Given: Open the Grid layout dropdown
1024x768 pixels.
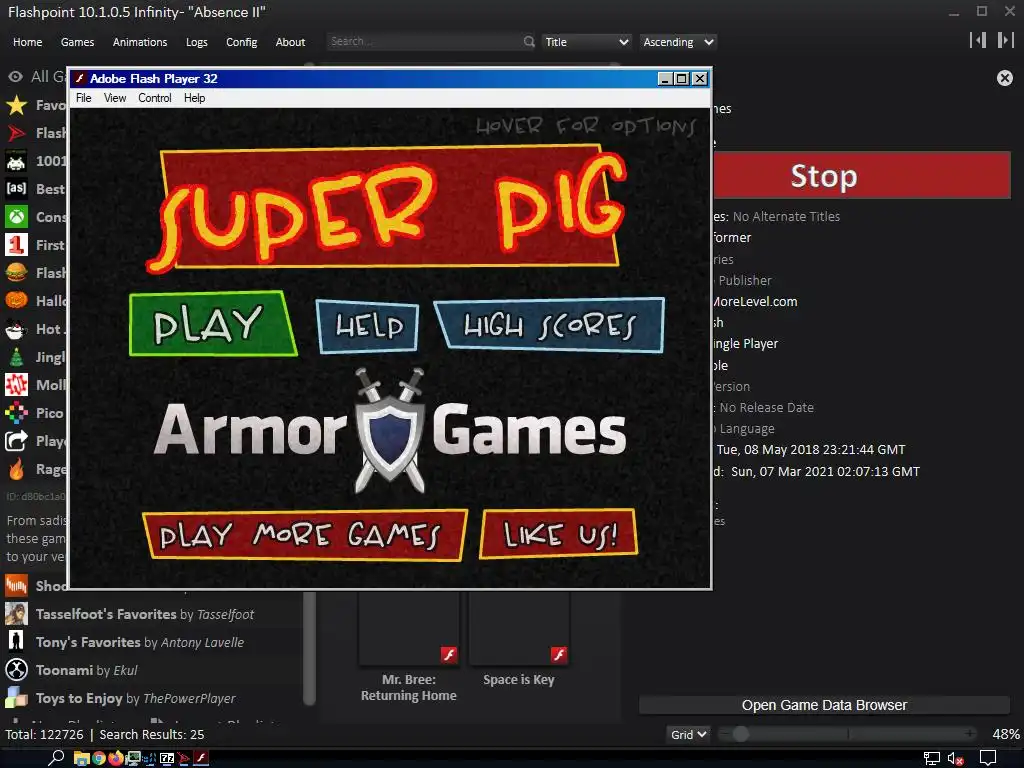Looking at the screenshot, I should click(688, 735).
